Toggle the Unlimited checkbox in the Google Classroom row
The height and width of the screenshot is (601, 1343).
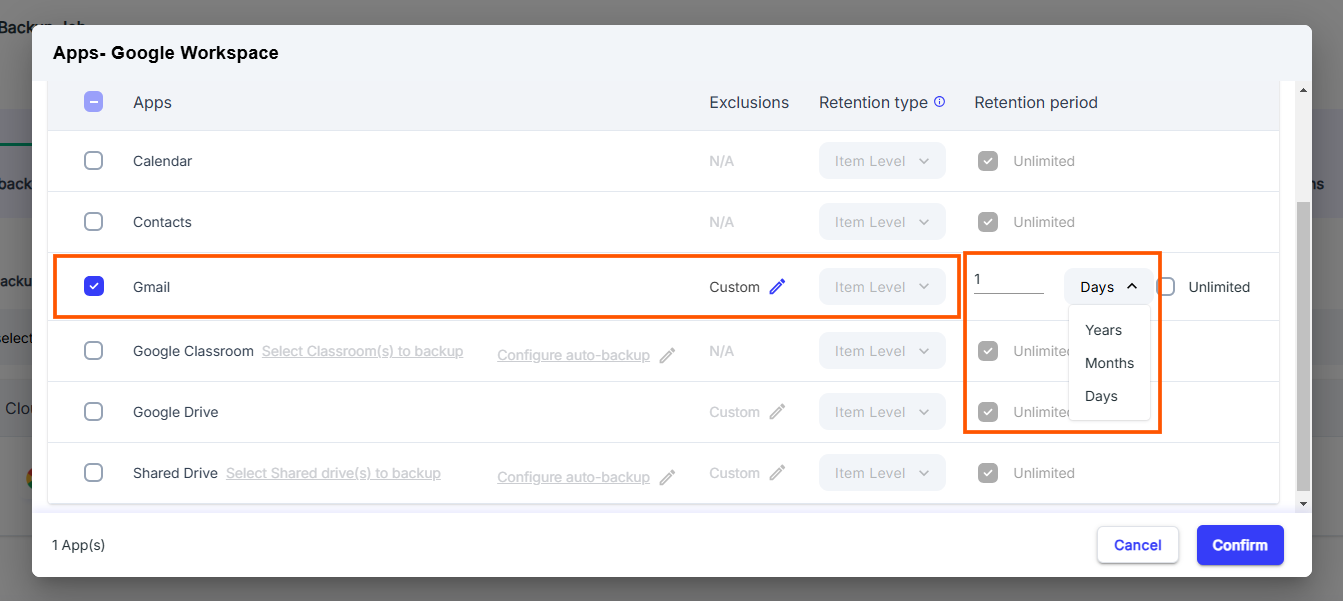(988, 351)
